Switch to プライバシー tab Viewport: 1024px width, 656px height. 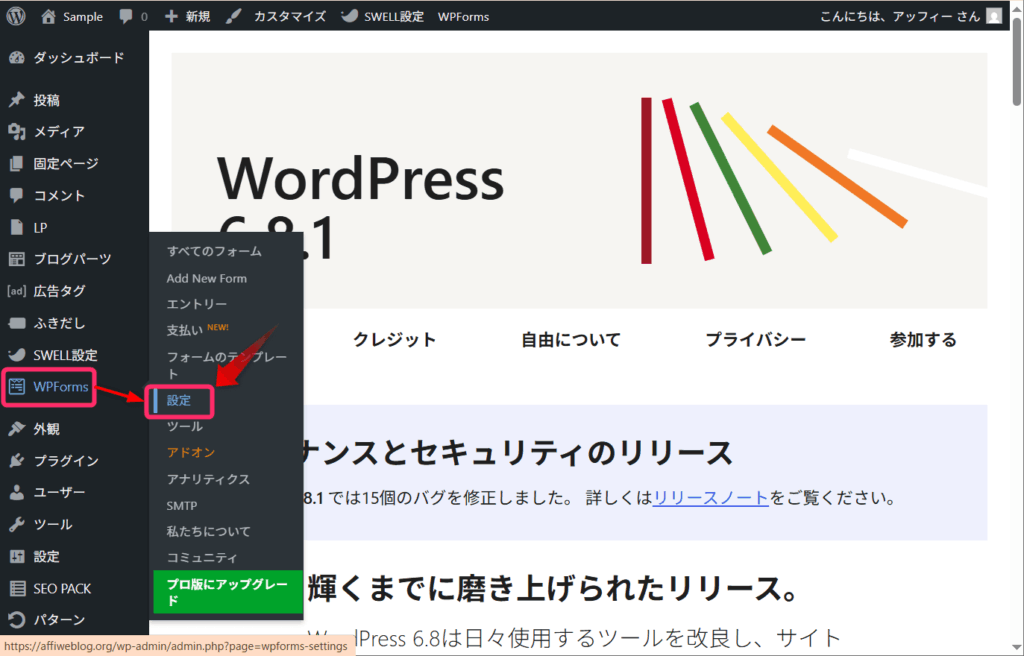[x=756, y=340]
